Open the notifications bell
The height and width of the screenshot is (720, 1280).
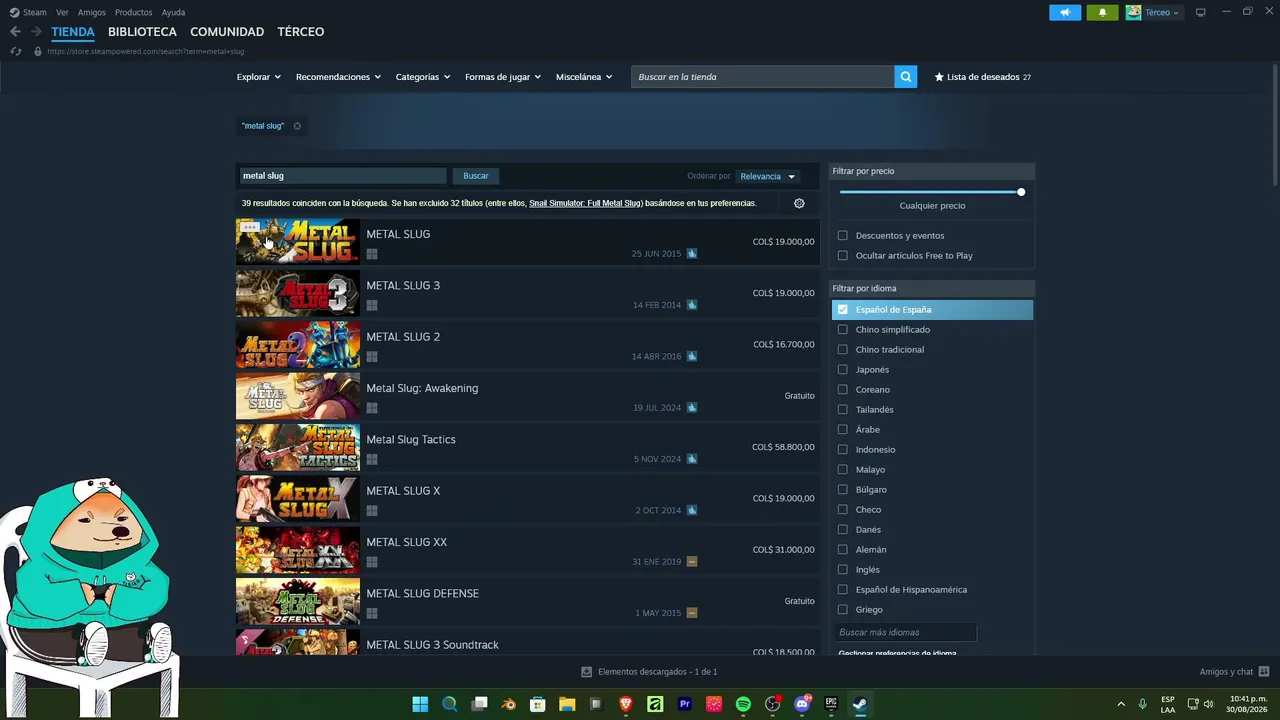tap(1102, 12)
